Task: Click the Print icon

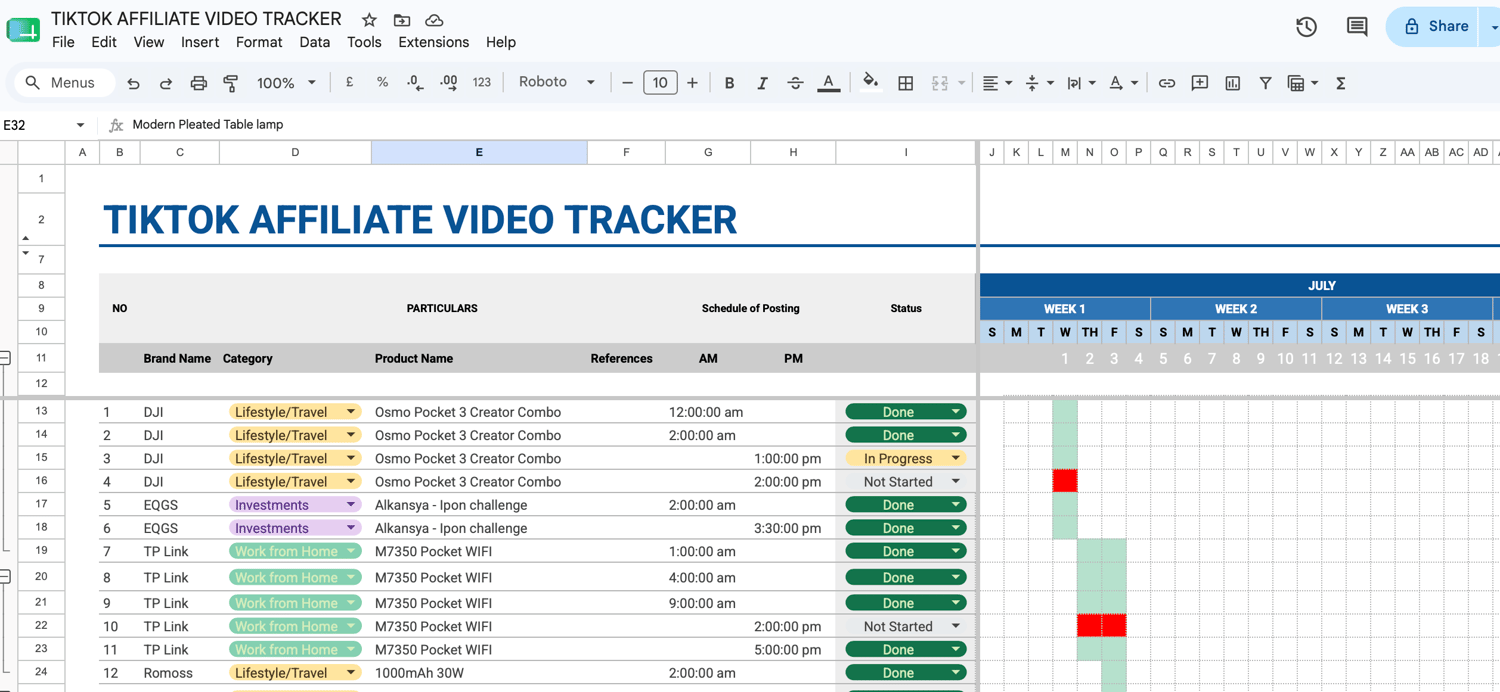Action: [199, 83]
